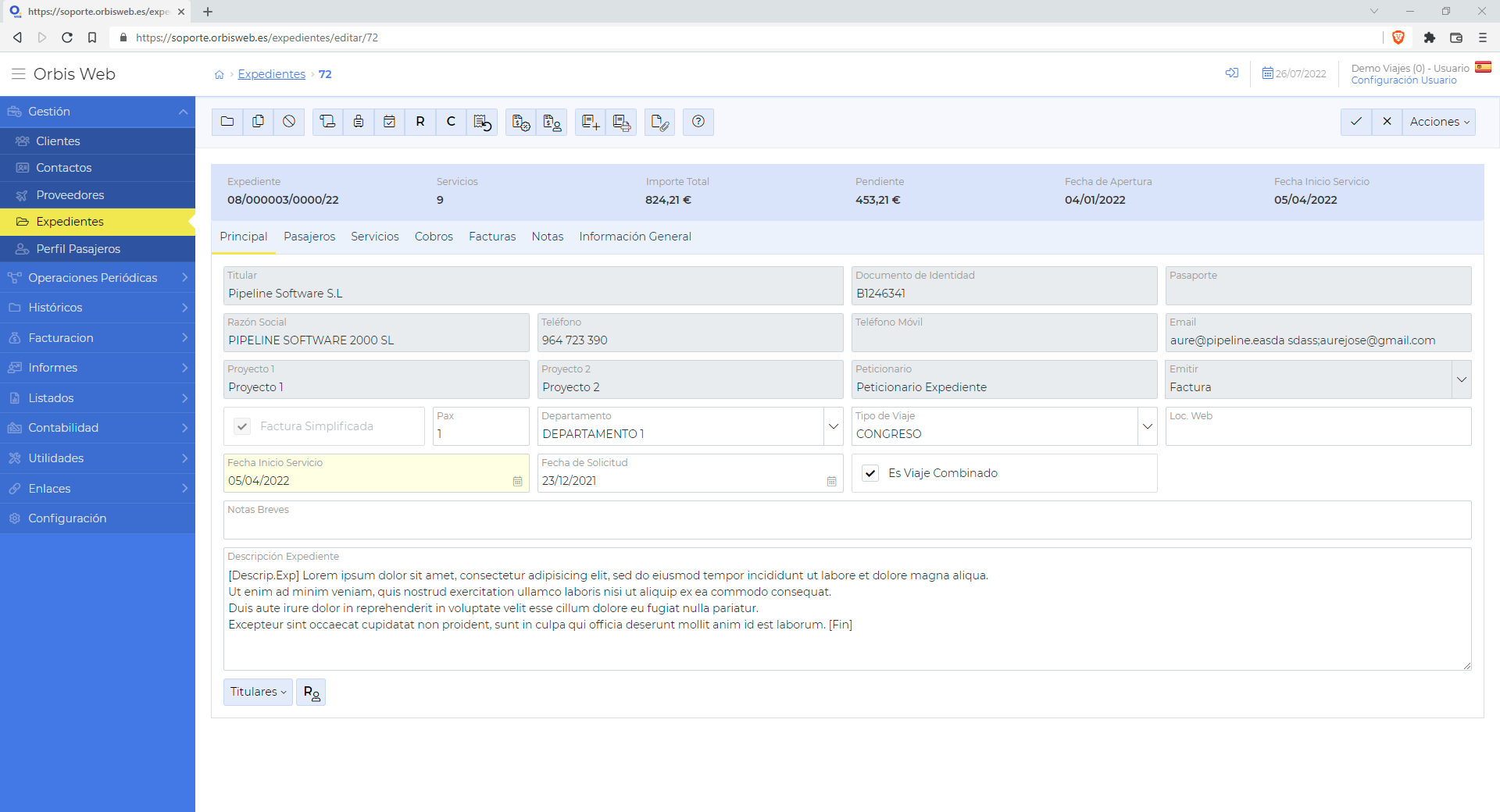Viewport: 1500px width, 812px height.
Task: Click the R person icon beside Titulares
Action: point(311,692)
